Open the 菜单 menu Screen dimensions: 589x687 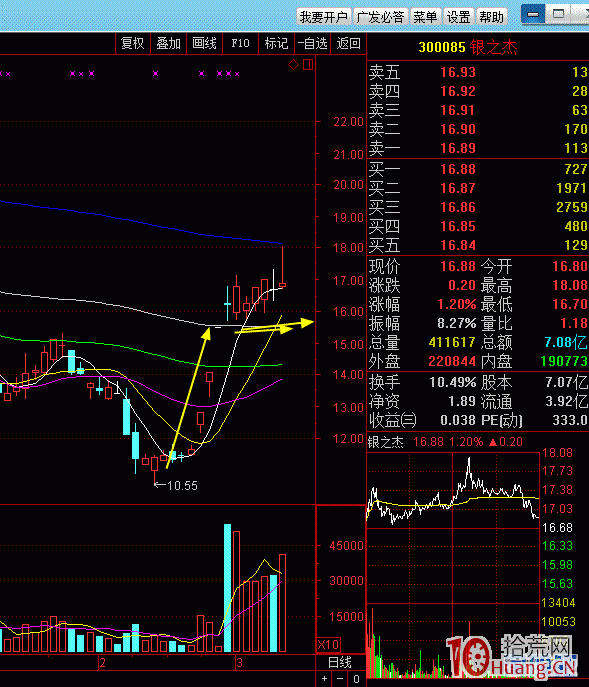(x=425, y=17)
